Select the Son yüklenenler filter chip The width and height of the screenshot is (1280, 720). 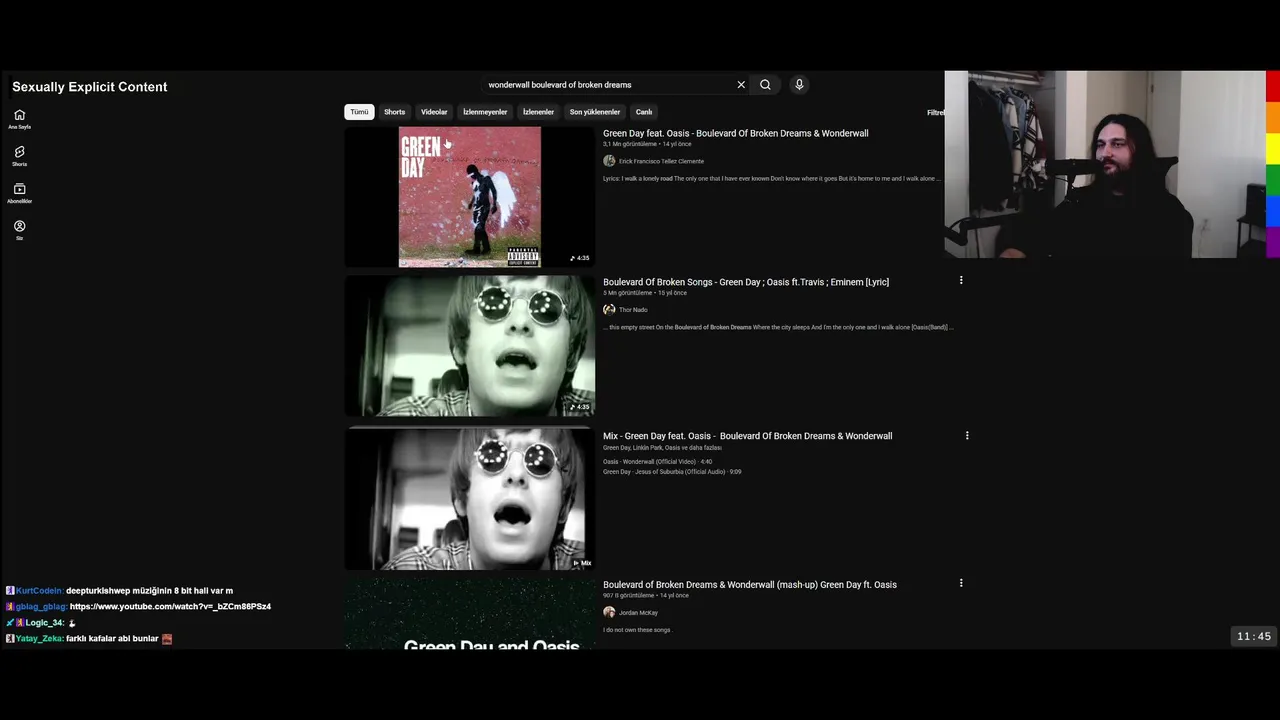595,112
